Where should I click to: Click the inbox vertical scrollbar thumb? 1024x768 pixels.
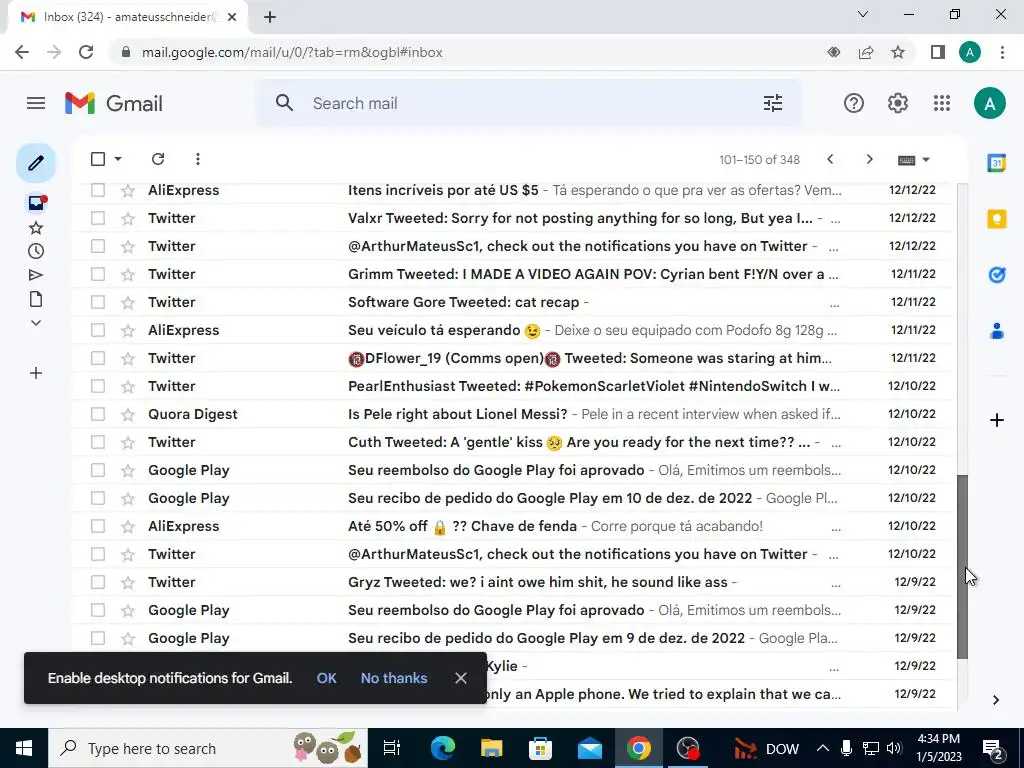pyautogui.click(x=962, y=567)
